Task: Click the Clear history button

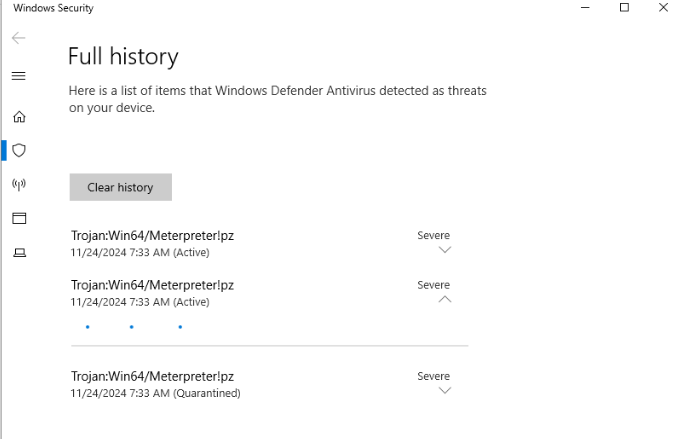Action: pyautogui.click(x=120, y=187)
